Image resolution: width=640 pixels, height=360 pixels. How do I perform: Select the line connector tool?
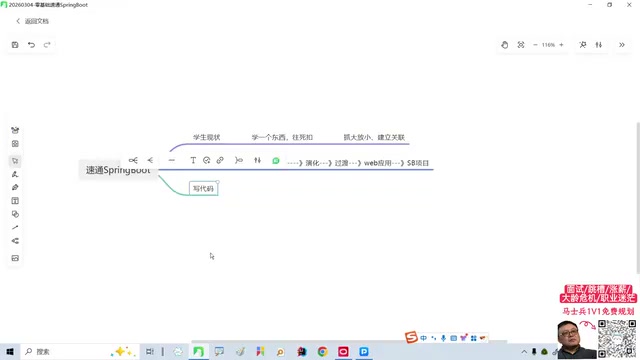15,227
